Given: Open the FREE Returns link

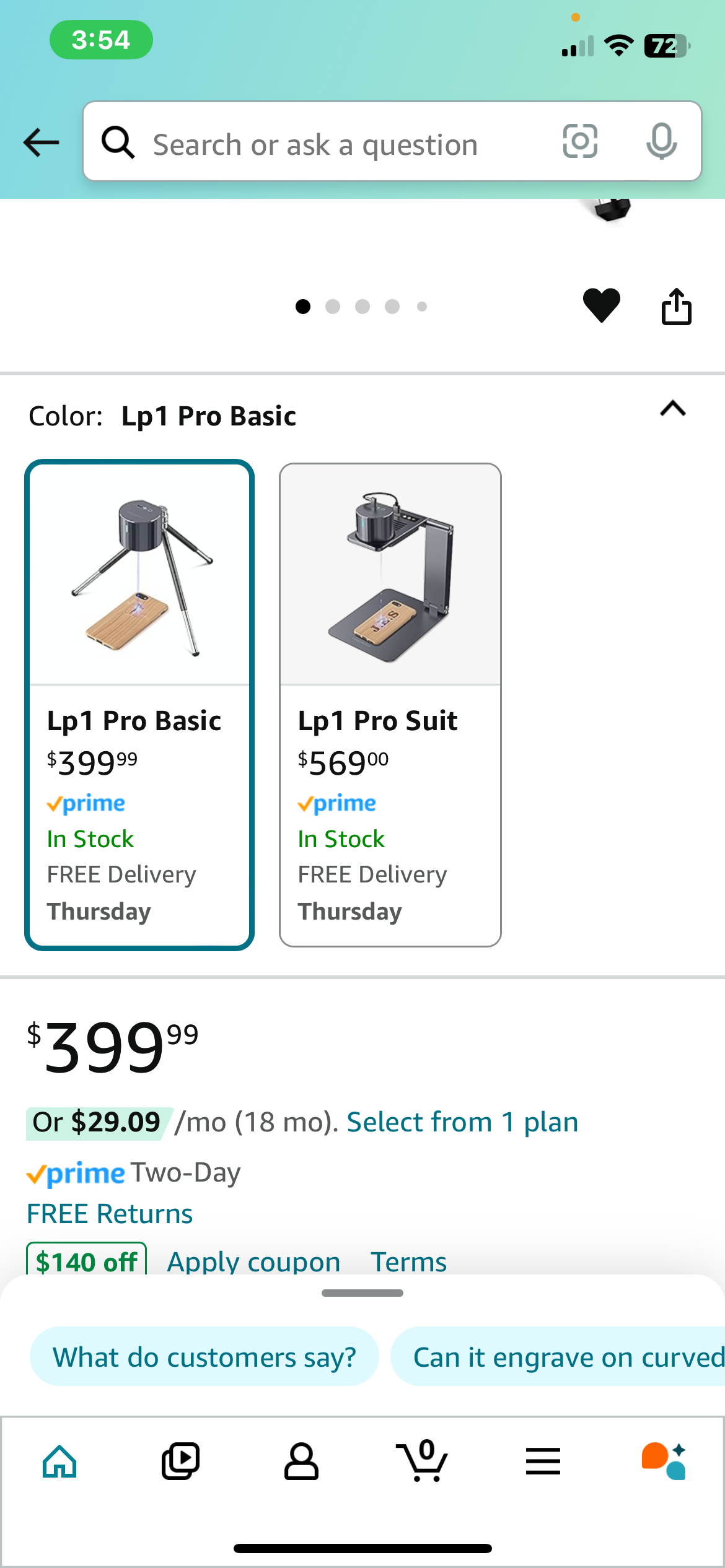Looking at the screenshot, I should click(110, 1214).
